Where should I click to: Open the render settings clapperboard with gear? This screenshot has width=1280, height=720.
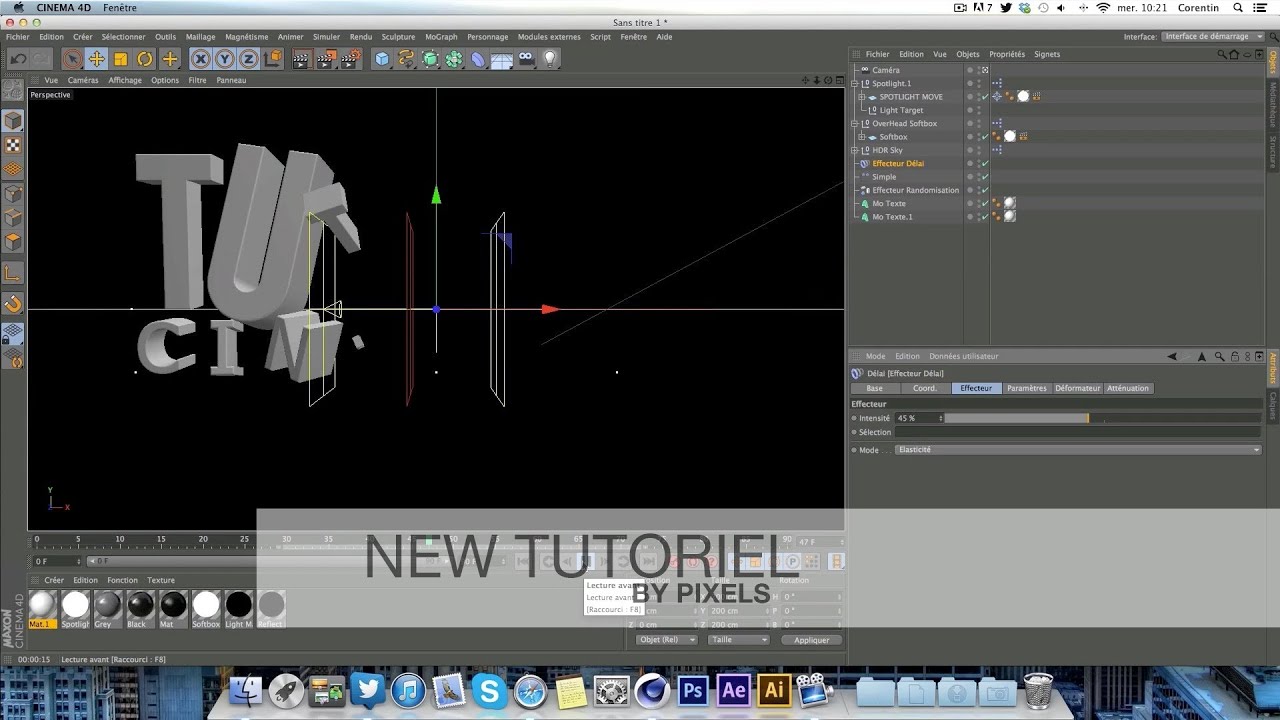point(350,59)
